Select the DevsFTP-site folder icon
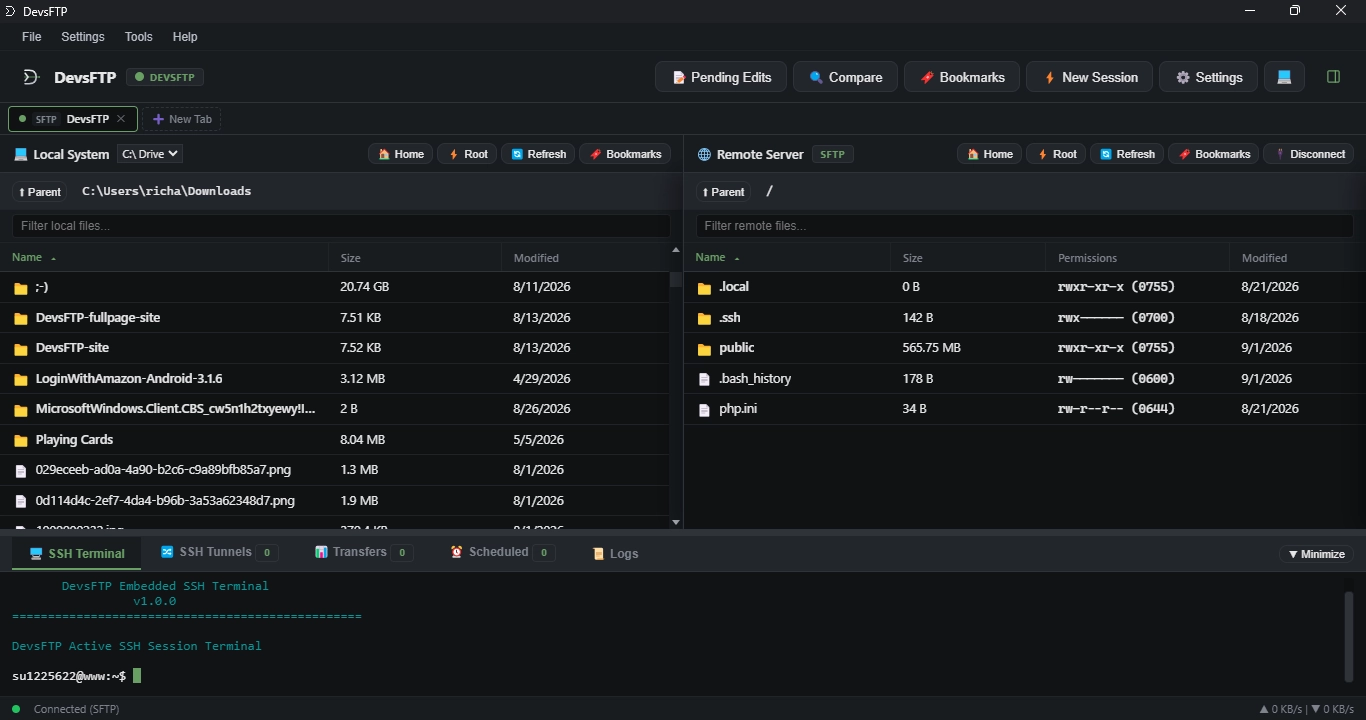1366x720 pixels. (x=20, y=349)
